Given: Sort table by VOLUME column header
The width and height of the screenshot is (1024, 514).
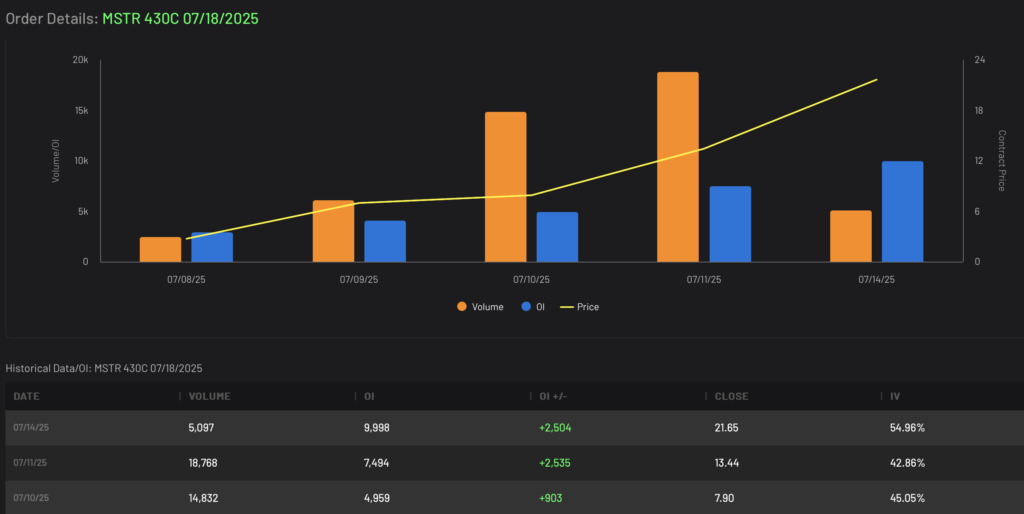Looking at the screenshot, I should point(209,396).
